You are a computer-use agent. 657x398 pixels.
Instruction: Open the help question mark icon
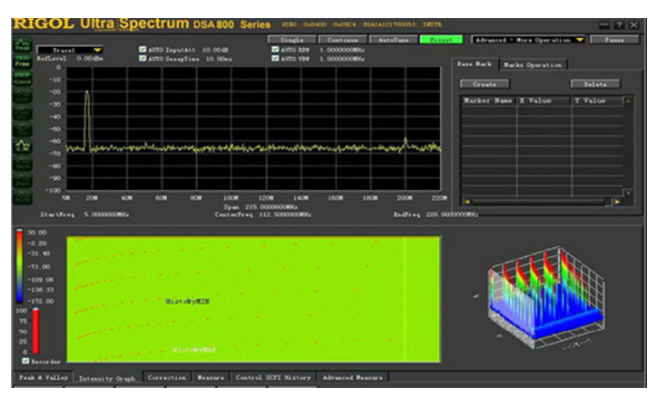tap(619, 25)
